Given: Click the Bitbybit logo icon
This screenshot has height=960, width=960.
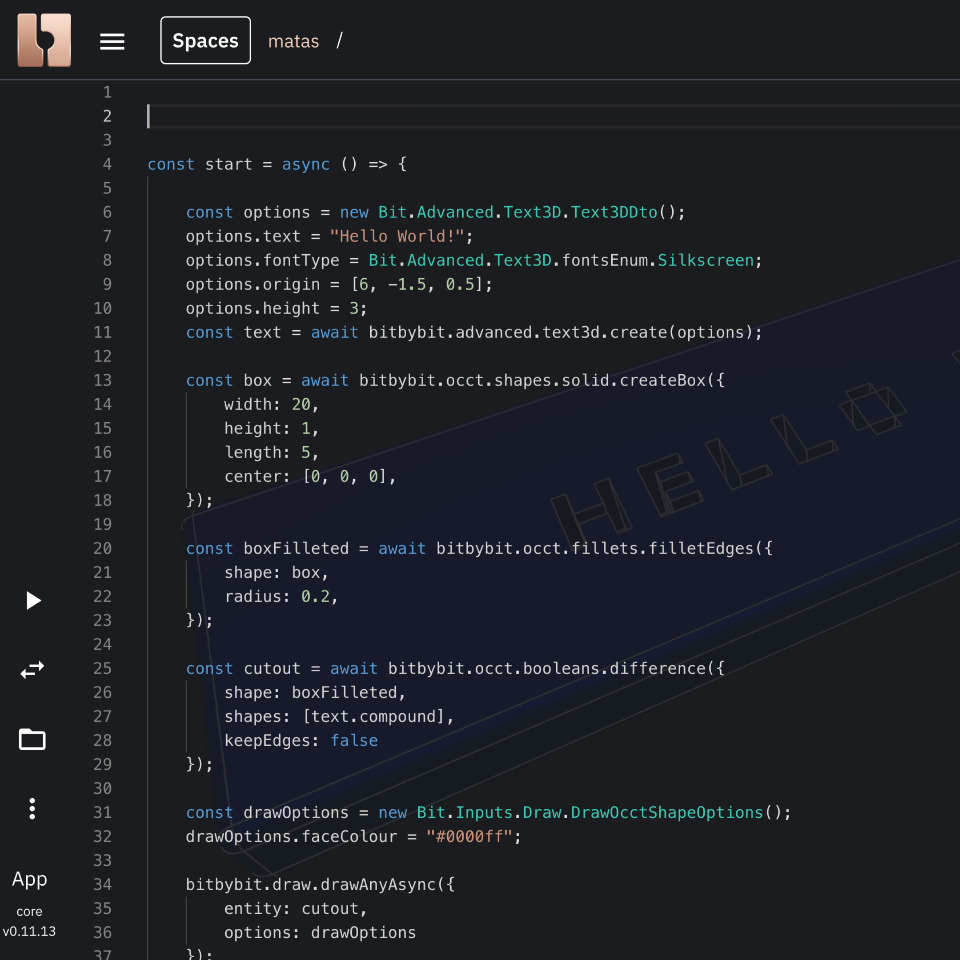Looking at the screenshot, I should (44, 41).
